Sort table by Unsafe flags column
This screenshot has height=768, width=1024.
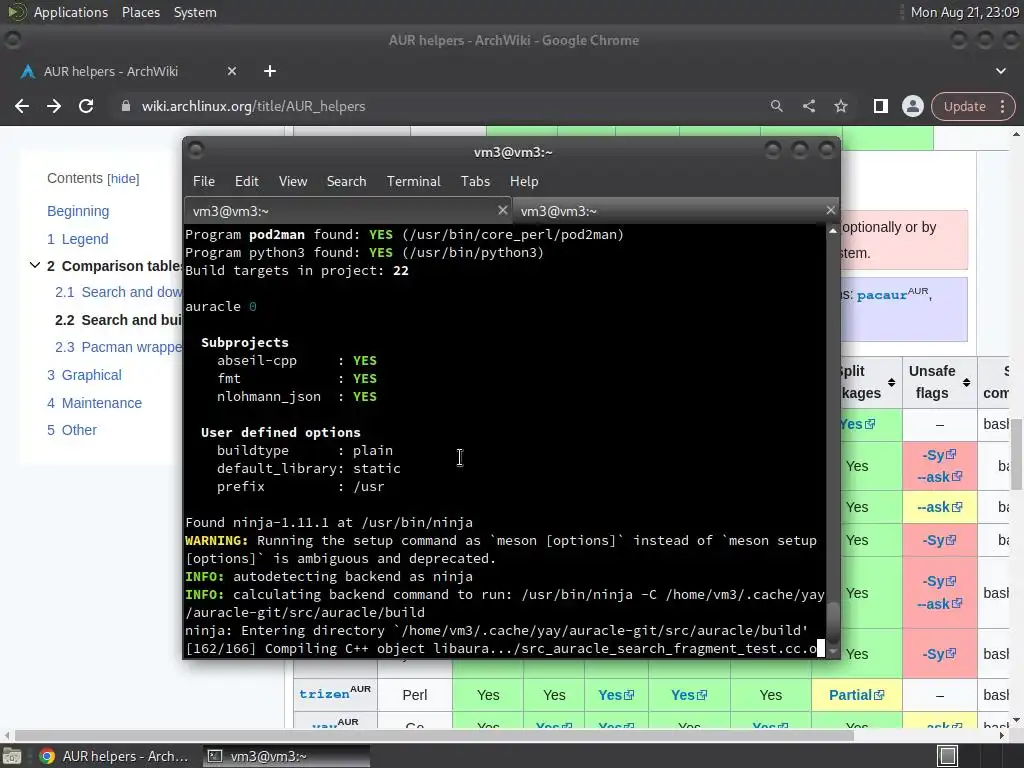pos(966,383)
